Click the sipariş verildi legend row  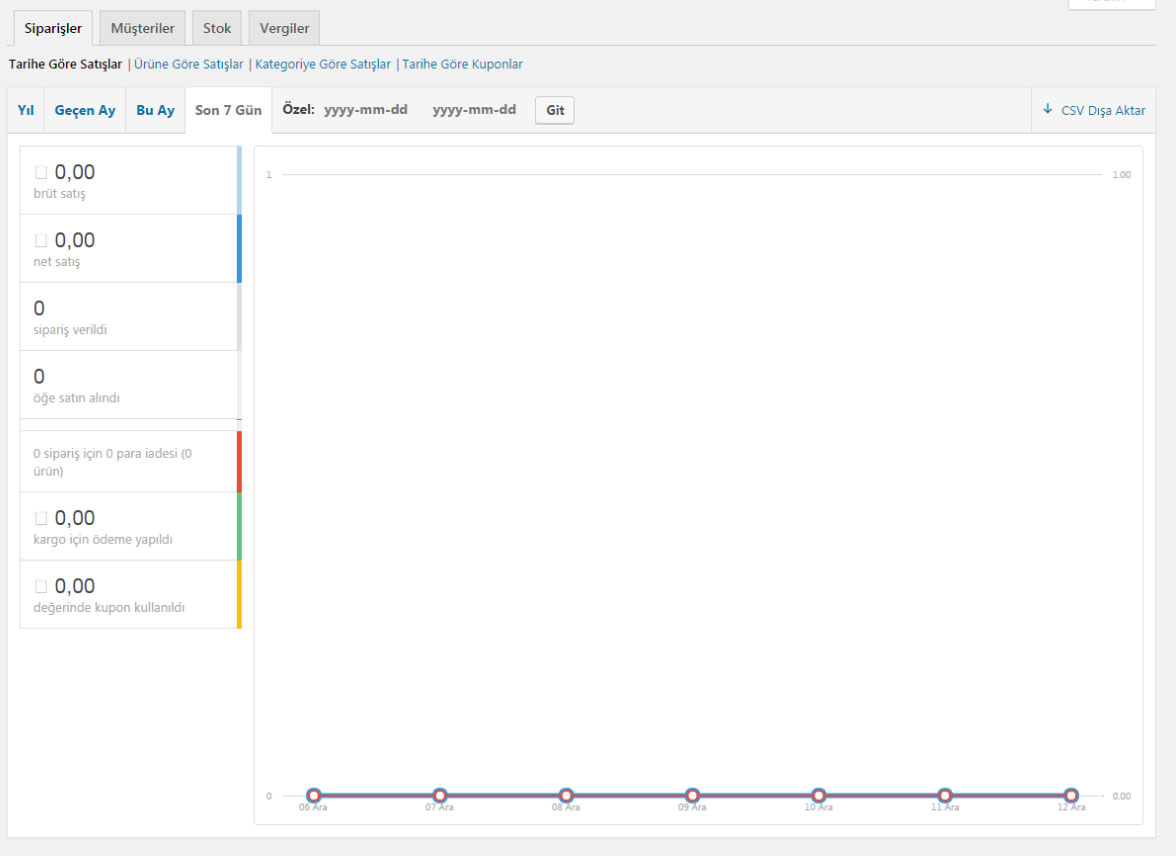[128, 317]
